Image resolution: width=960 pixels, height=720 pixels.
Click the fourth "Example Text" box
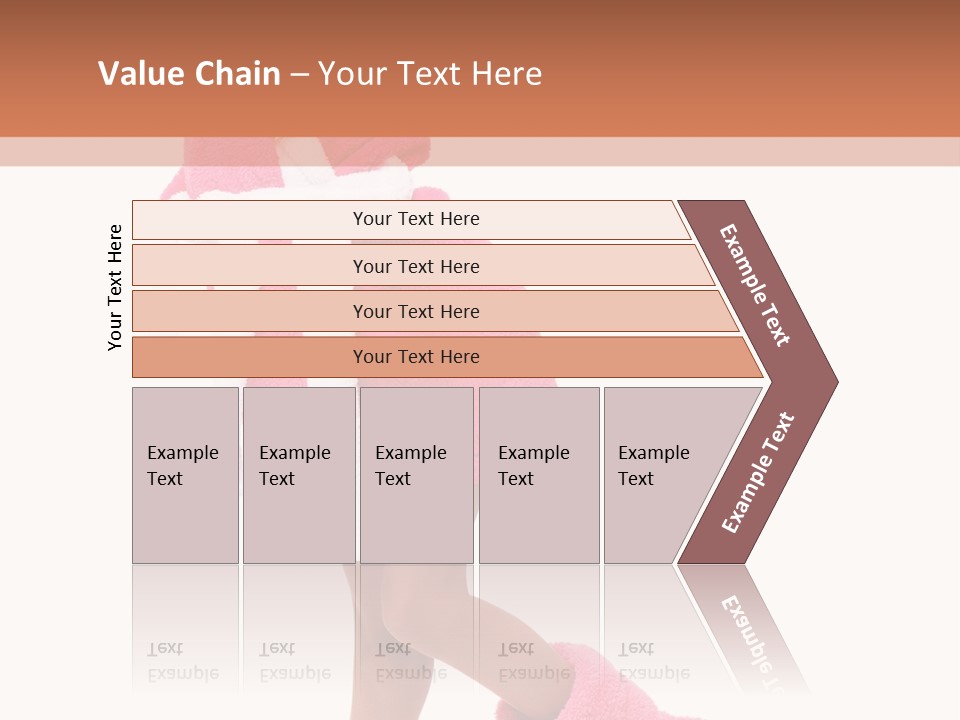click(x=538, y=474)
